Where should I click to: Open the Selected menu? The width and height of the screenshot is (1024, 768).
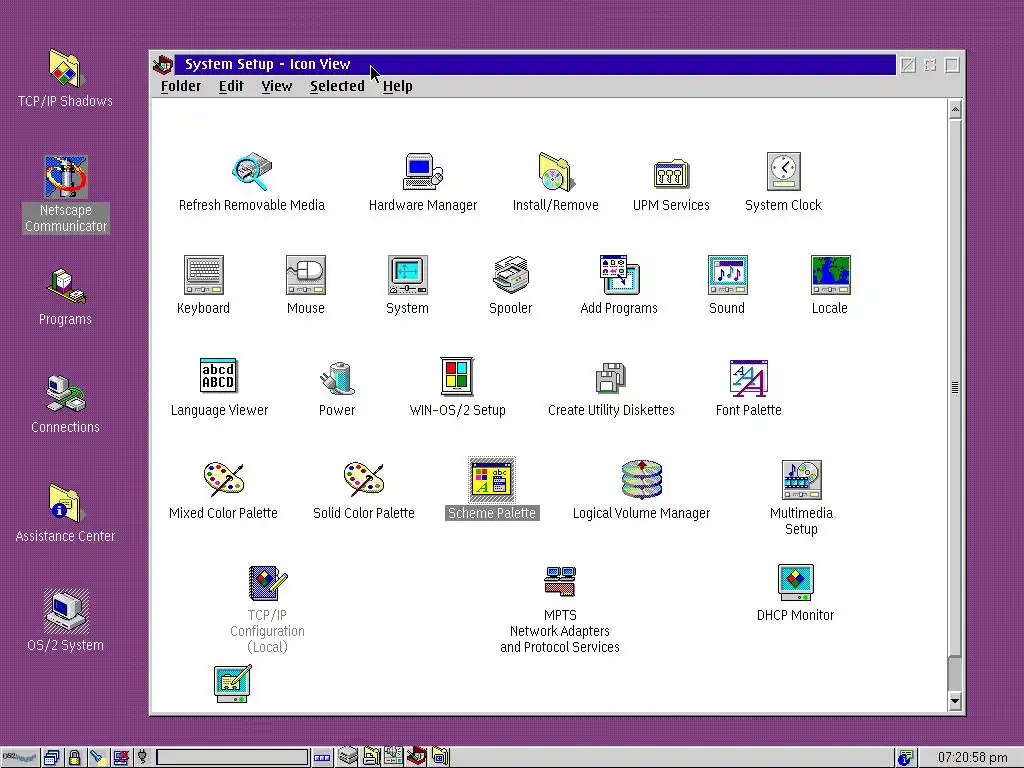point(337,86)
